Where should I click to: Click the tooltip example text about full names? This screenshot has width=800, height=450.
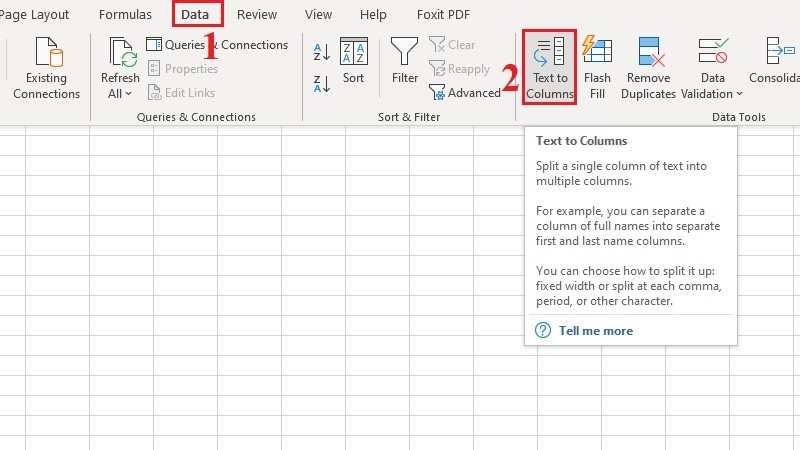click(628, 226)
